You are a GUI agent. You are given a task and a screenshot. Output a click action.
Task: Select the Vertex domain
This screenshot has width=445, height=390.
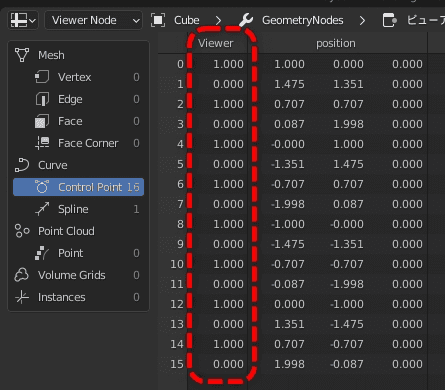(78, 77)
